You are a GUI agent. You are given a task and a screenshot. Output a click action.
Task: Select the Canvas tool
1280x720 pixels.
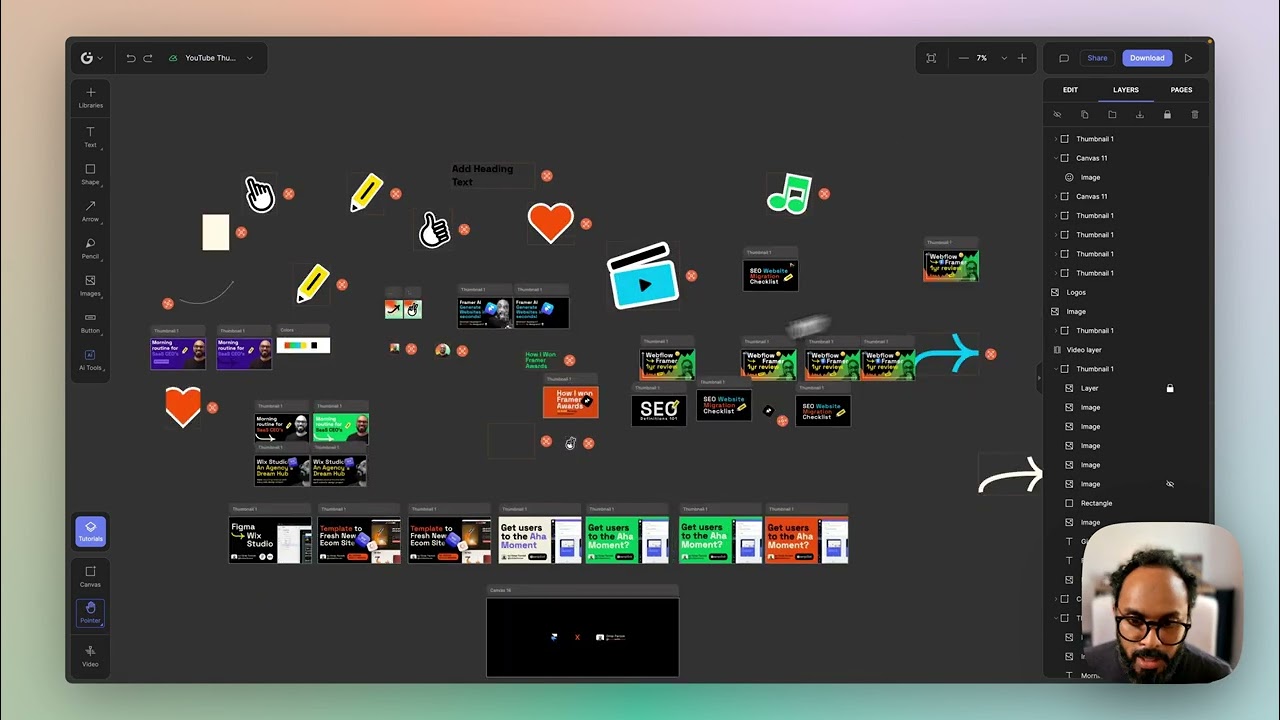(x=90, y=576)
